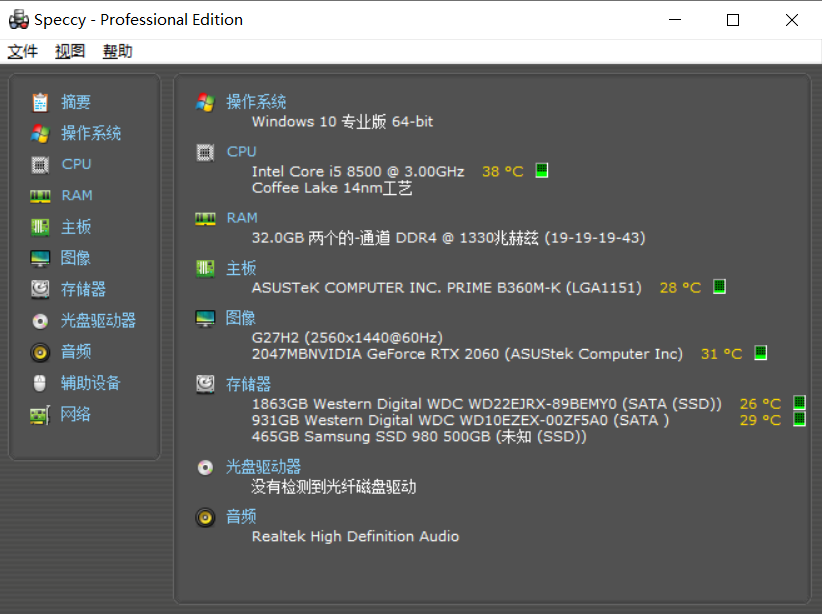Click the 网络 network card icon in sidebar
The height and width of the screenshot is (614, 822).
(x=40, y=415)
